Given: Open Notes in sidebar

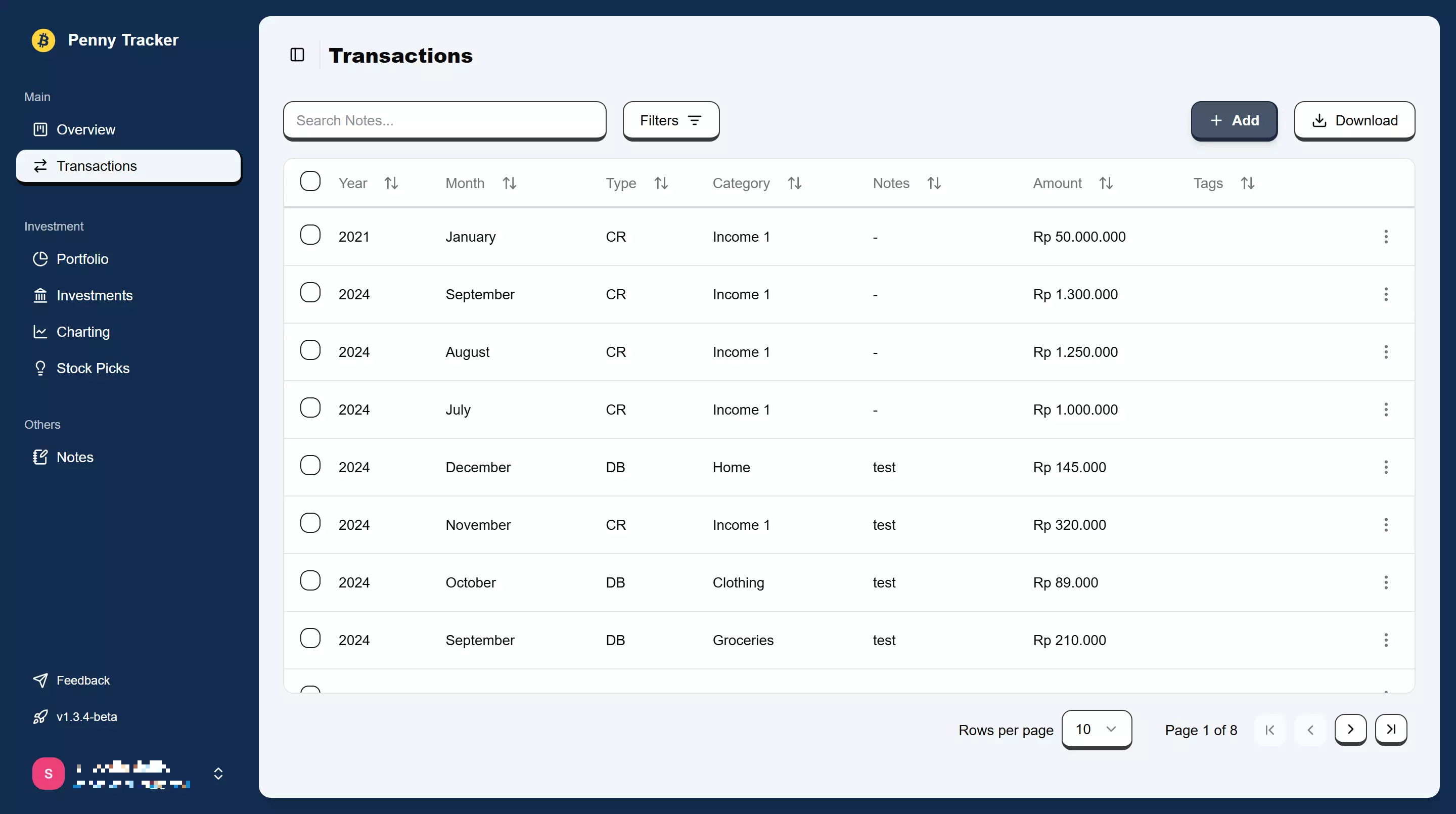Looking at the screenshot, I should point(128,458).
